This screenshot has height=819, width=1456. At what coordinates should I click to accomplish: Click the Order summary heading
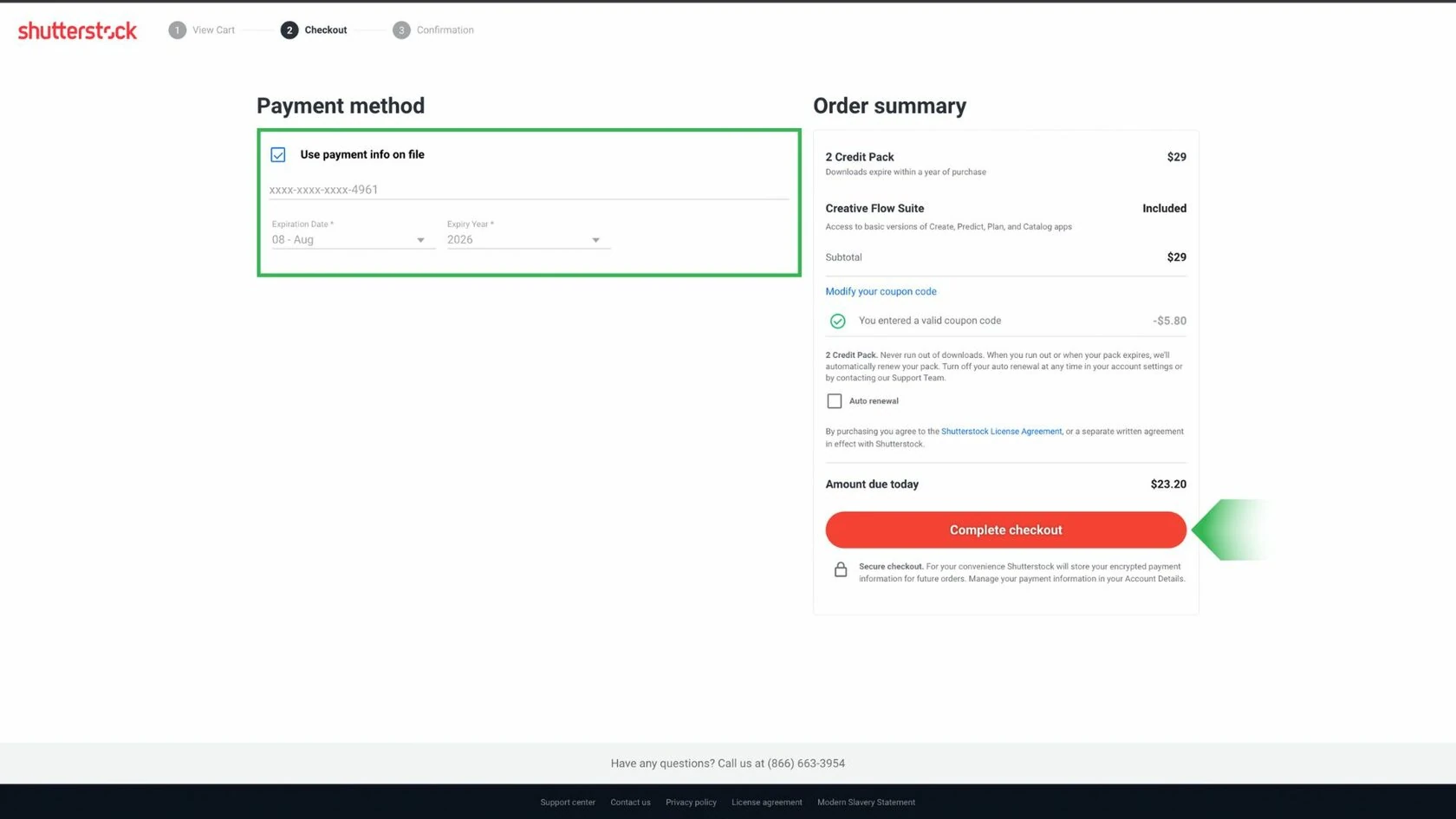click(x=889, y=106)
